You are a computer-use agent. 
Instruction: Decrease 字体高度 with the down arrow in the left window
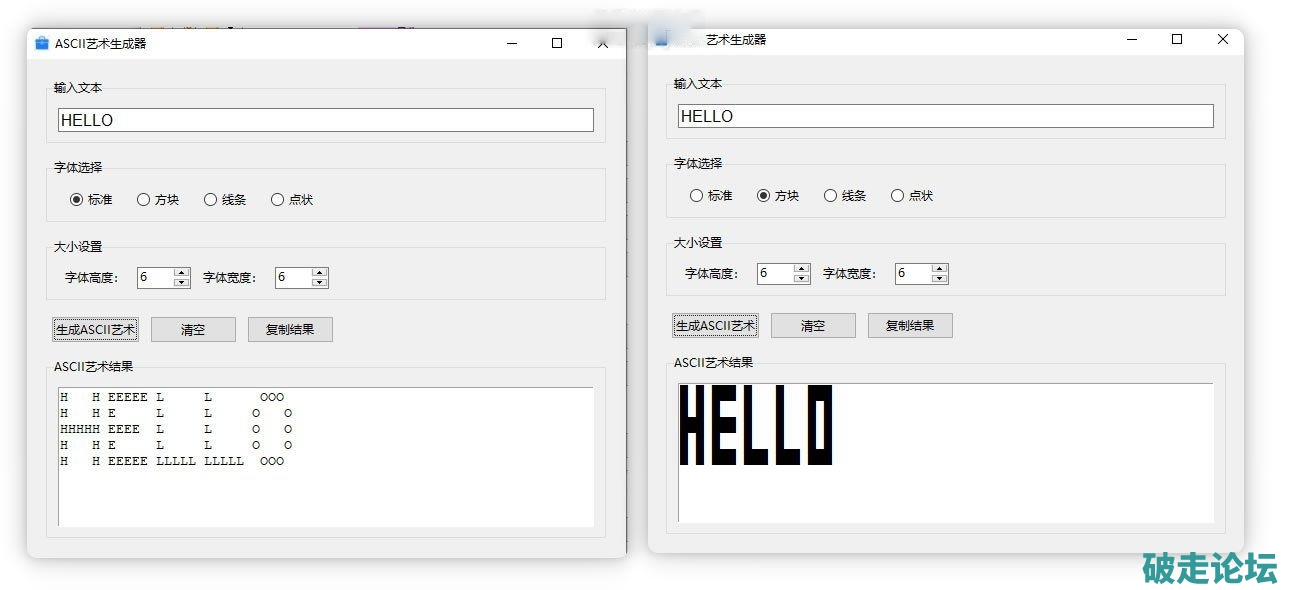[x=181, y=283]
